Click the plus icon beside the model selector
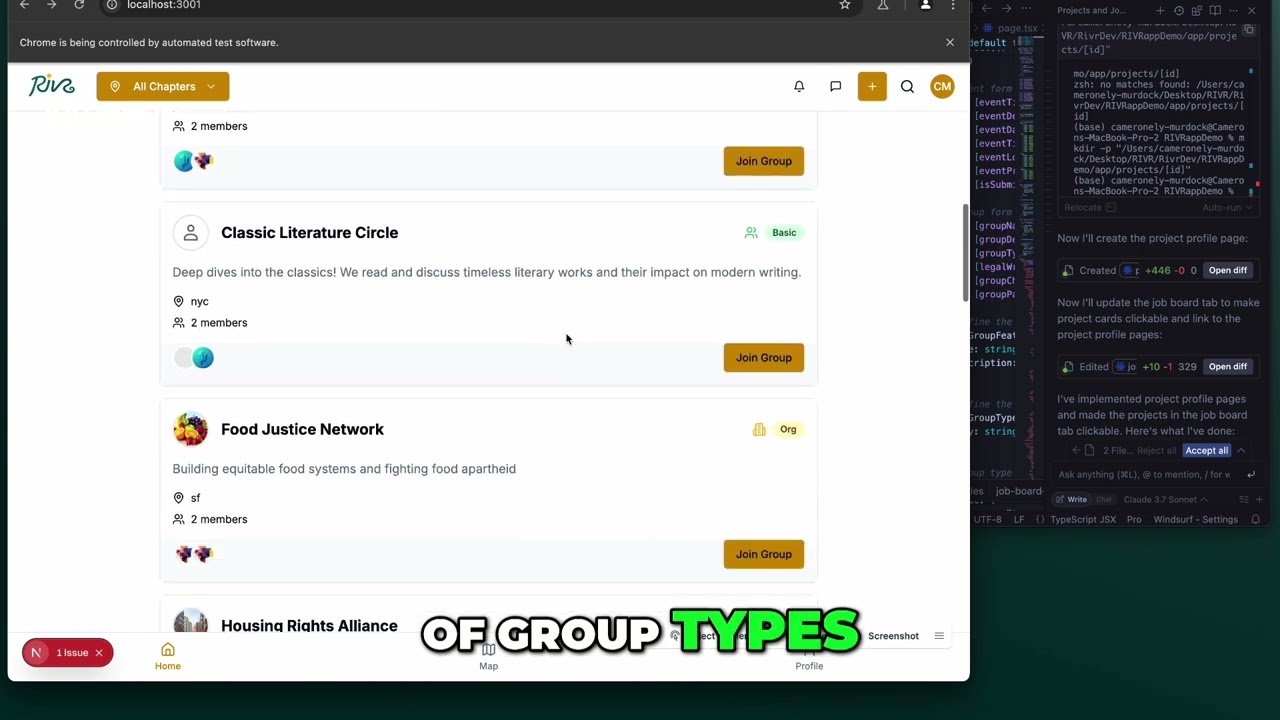Screen dimensions: 1280x720 (x=1260, y=499)
